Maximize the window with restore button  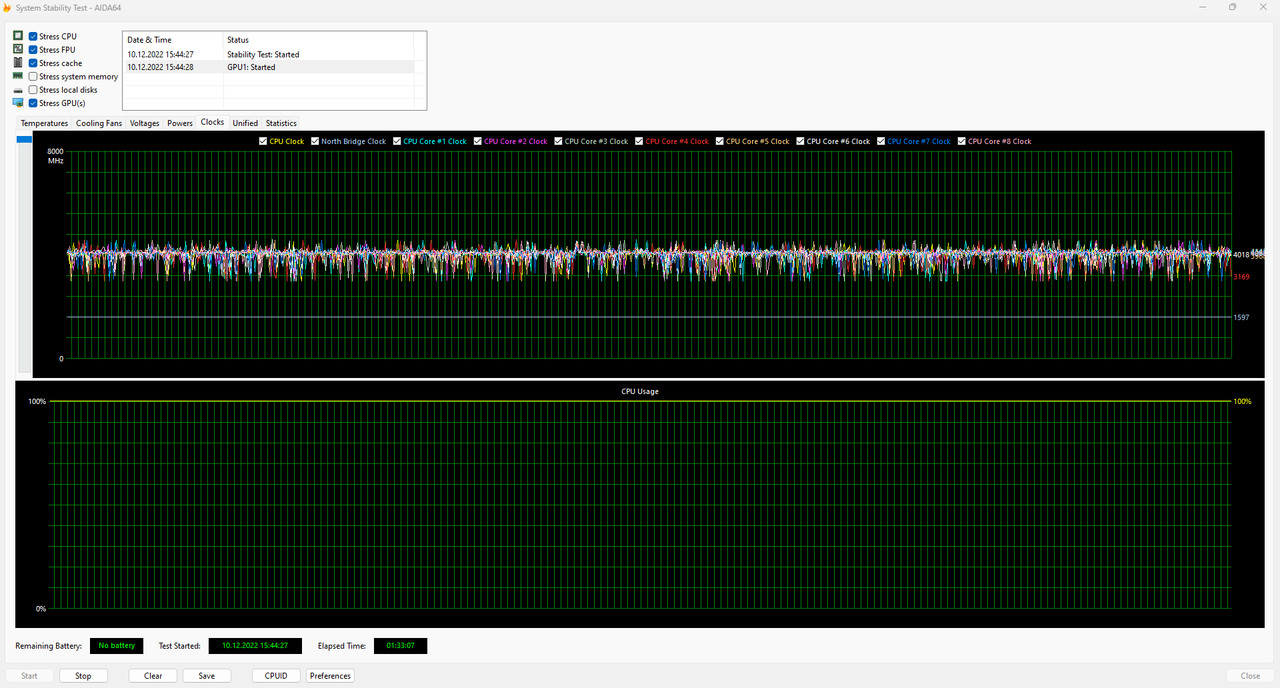point(1232,7)
